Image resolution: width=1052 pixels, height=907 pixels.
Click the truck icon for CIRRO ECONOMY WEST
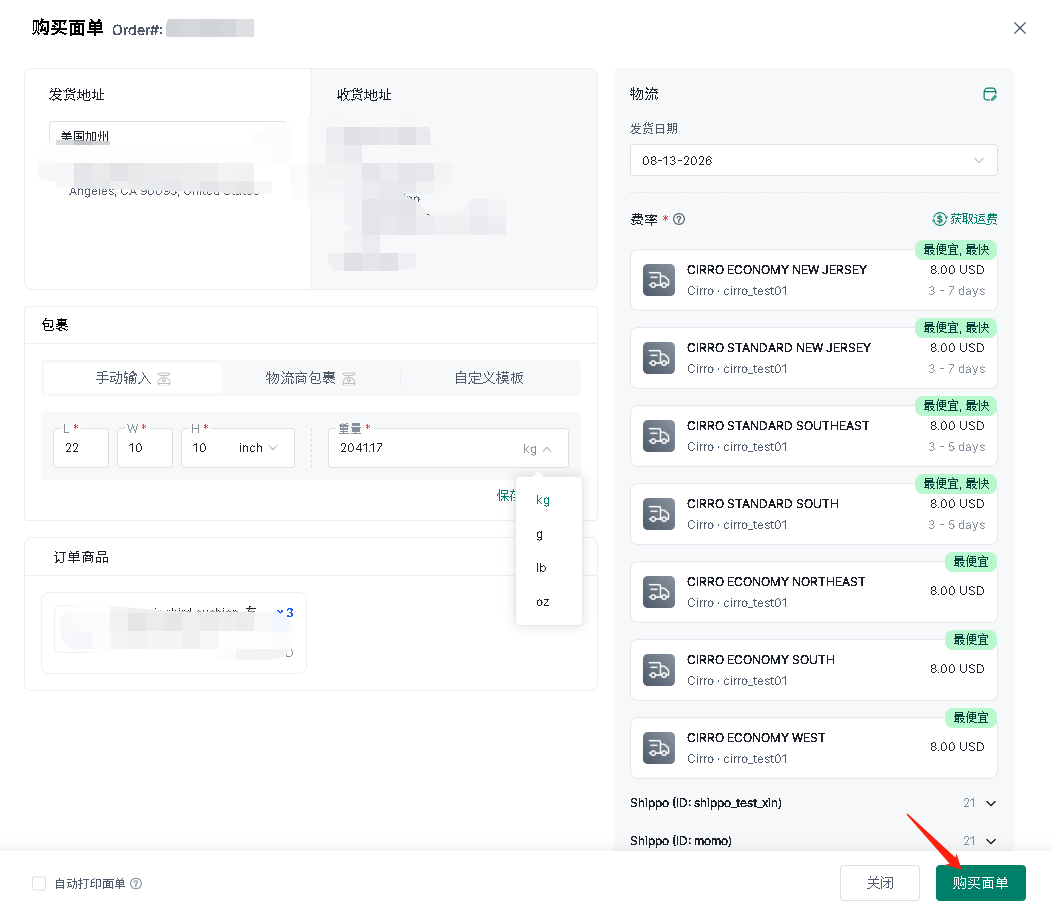pos(659,748)
